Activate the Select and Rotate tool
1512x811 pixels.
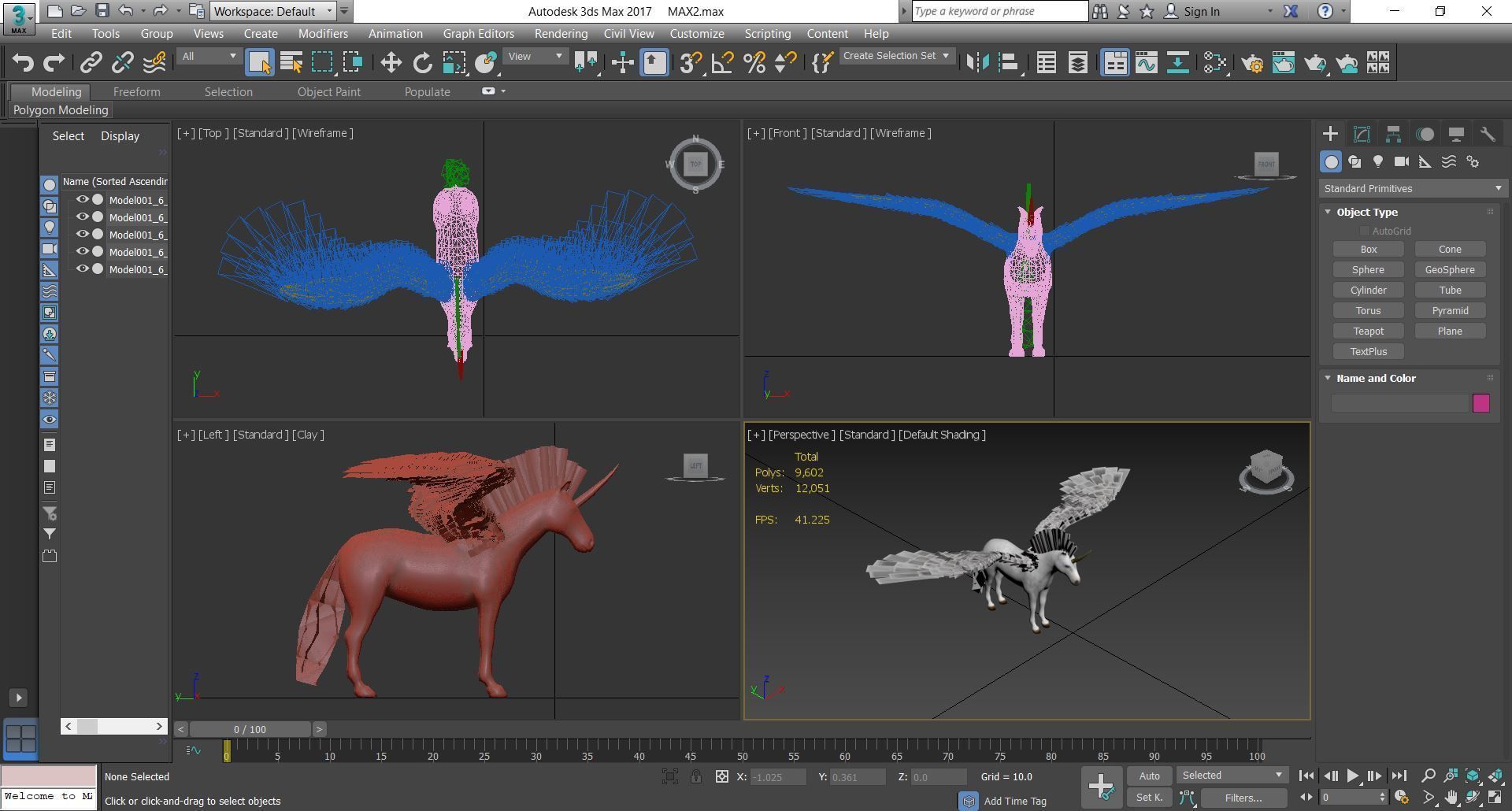tap(422, 63)
